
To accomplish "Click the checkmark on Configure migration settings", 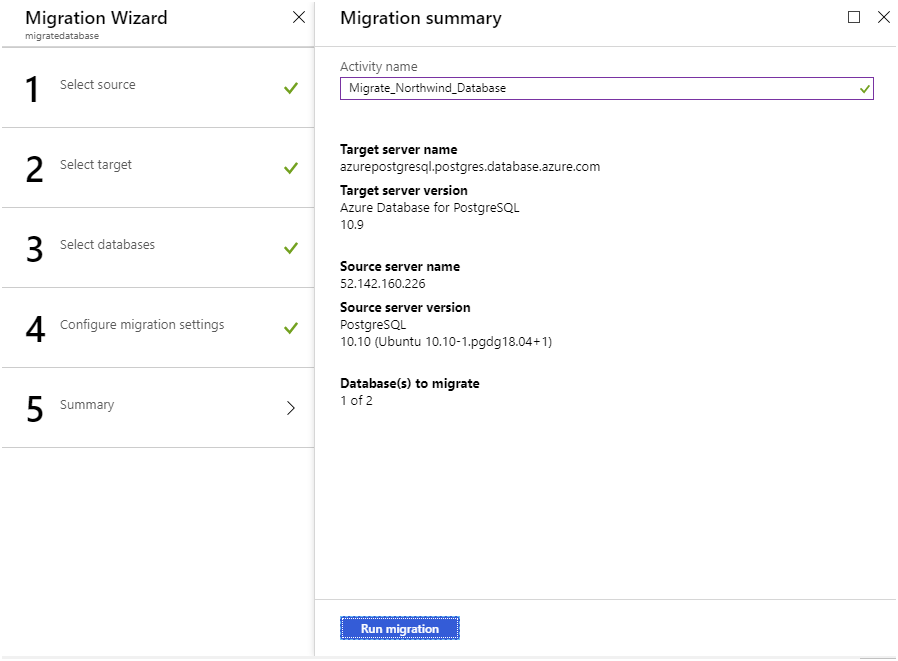I will pos(290,326).
